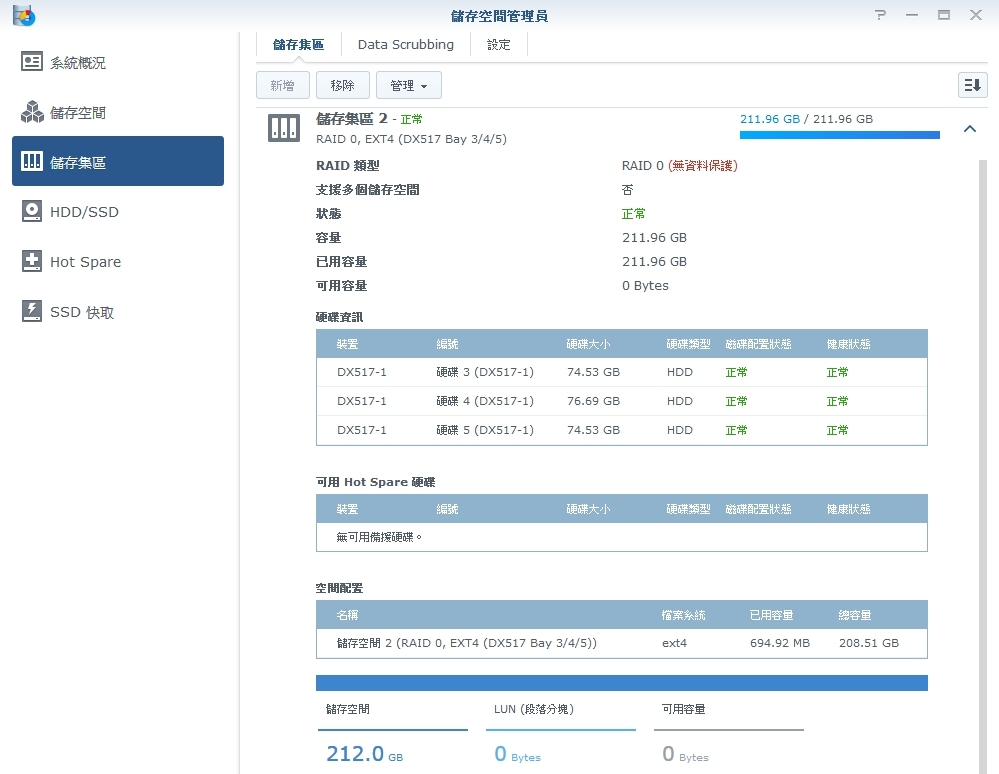Screen dimensions: 999x774
Task: Switch to the Data Scrubbing tab
Action: [406, 45]
